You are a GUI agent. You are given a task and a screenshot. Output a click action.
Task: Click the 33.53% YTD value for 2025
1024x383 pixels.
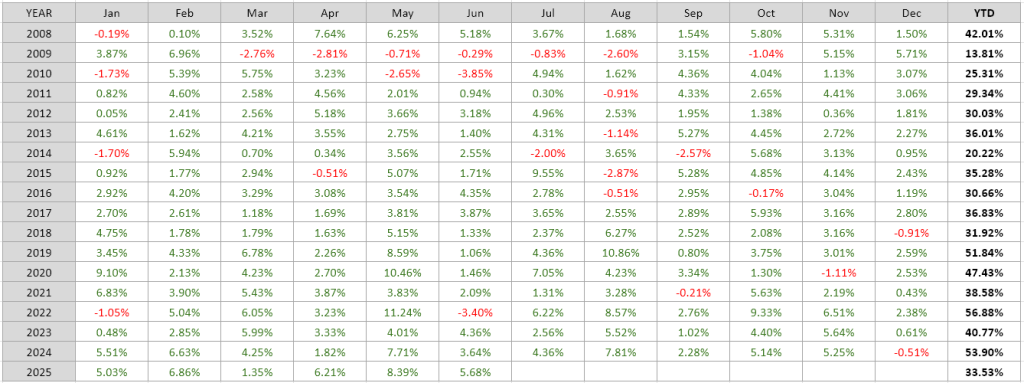pyautogui.click(x=984, y=373)
